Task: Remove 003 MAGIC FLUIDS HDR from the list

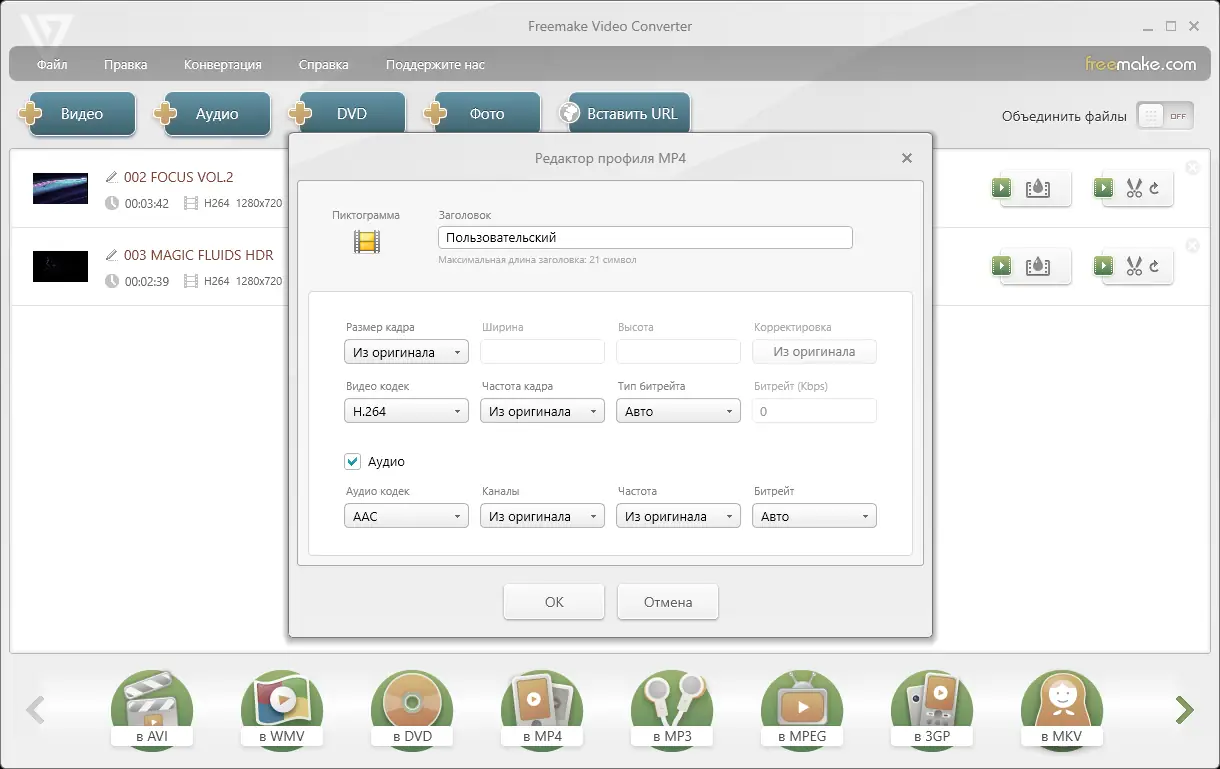Action: coord(1192,246)
